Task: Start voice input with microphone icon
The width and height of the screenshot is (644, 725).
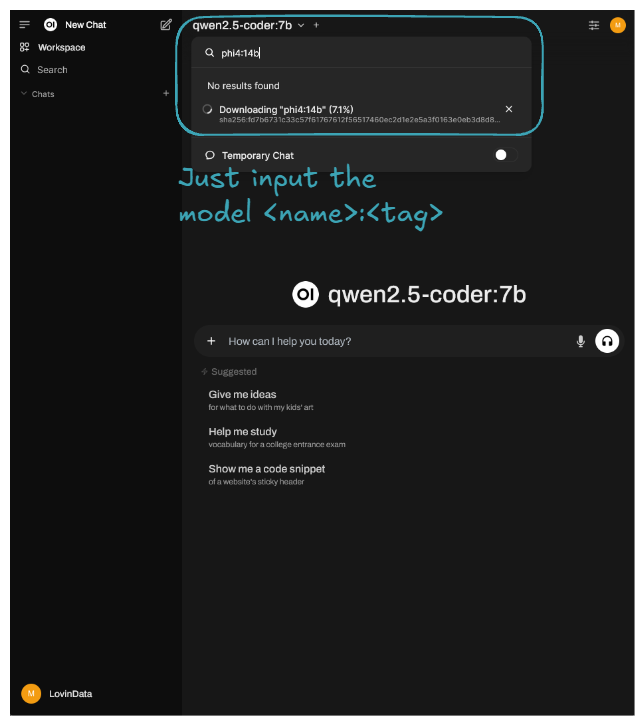Action: [581, 341]
